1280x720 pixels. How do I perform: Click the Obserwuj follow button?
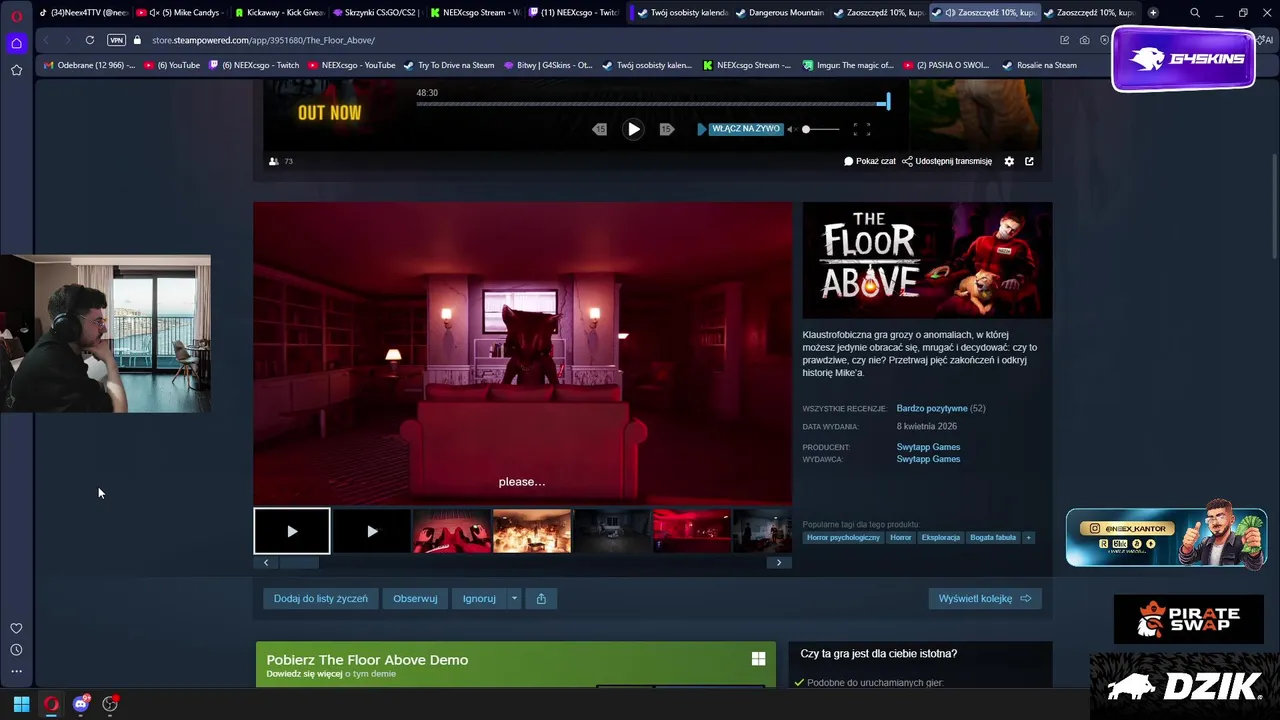(x=415, y=598)
